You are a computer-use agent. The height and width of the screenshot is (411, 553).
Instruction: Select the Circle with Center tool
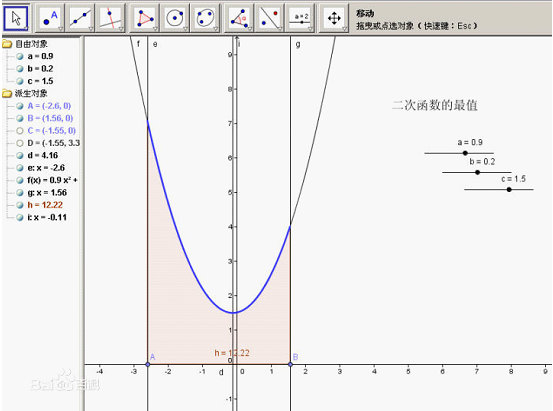pos(175,18)
